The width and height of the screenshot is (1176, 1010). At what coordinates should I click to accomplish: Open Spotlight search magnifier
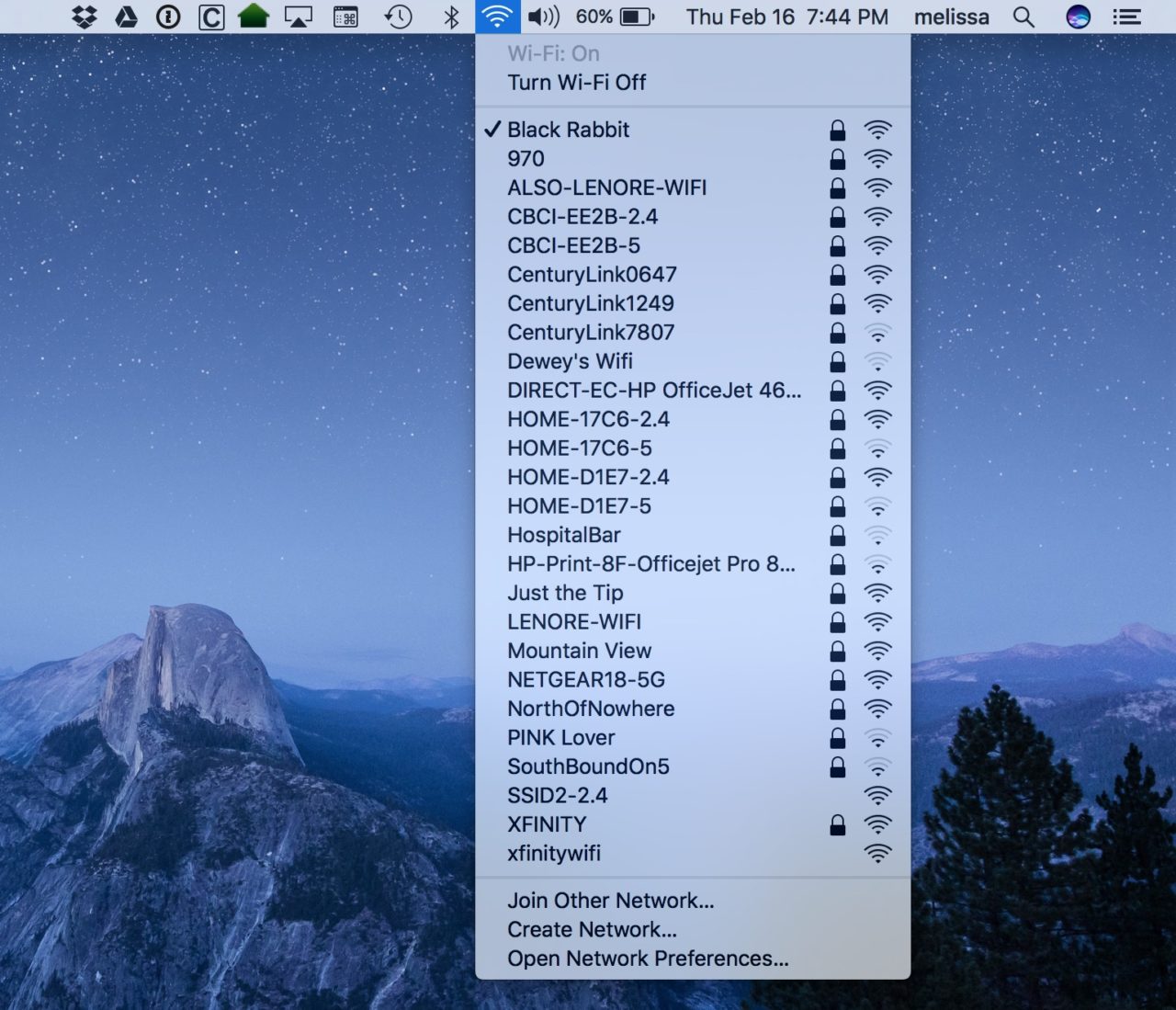[1023, 17]
